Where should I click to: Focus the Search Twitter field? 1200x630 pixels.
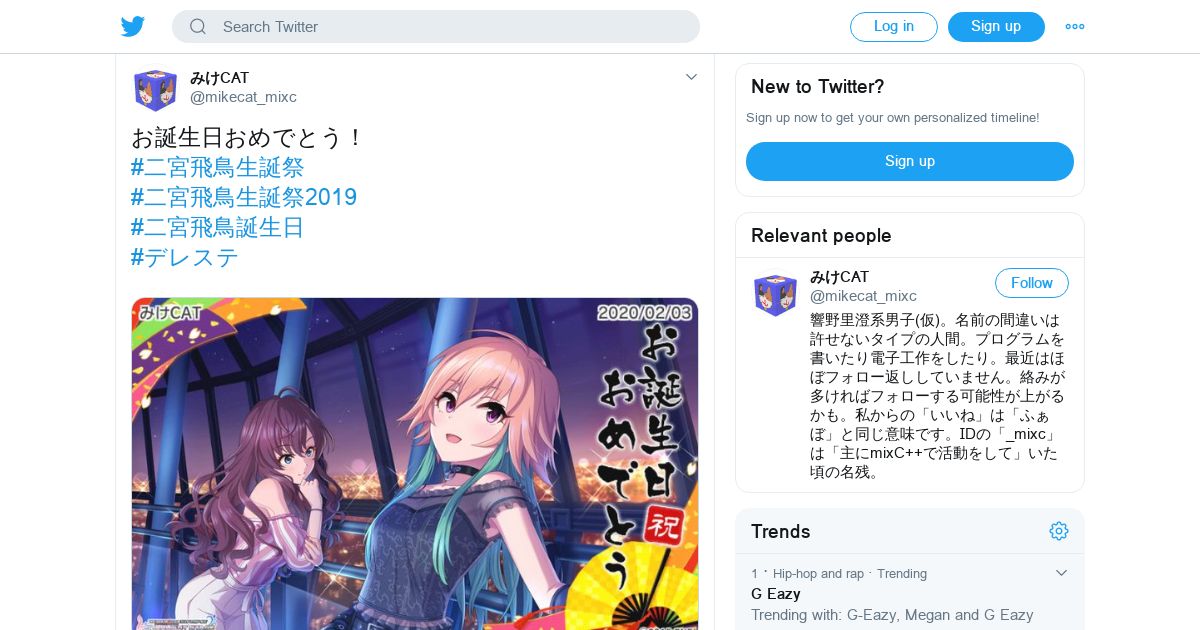[x=436, y=27]
